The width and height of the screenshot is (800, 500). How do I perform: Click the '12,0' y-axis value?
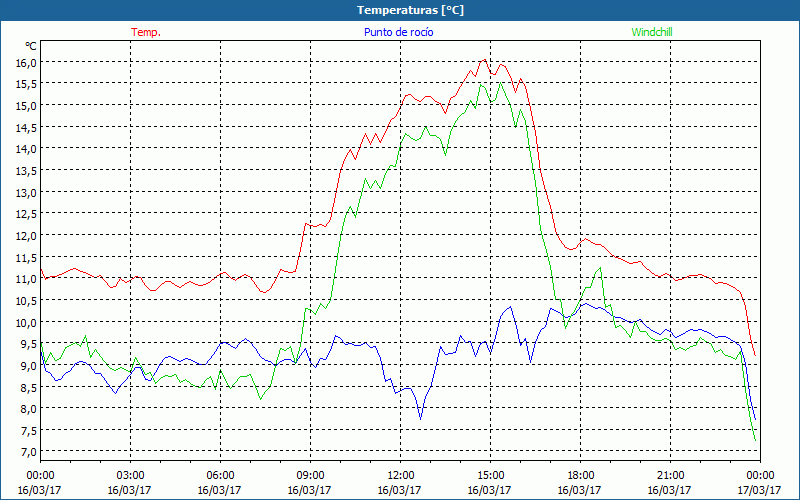click(26, 236)
